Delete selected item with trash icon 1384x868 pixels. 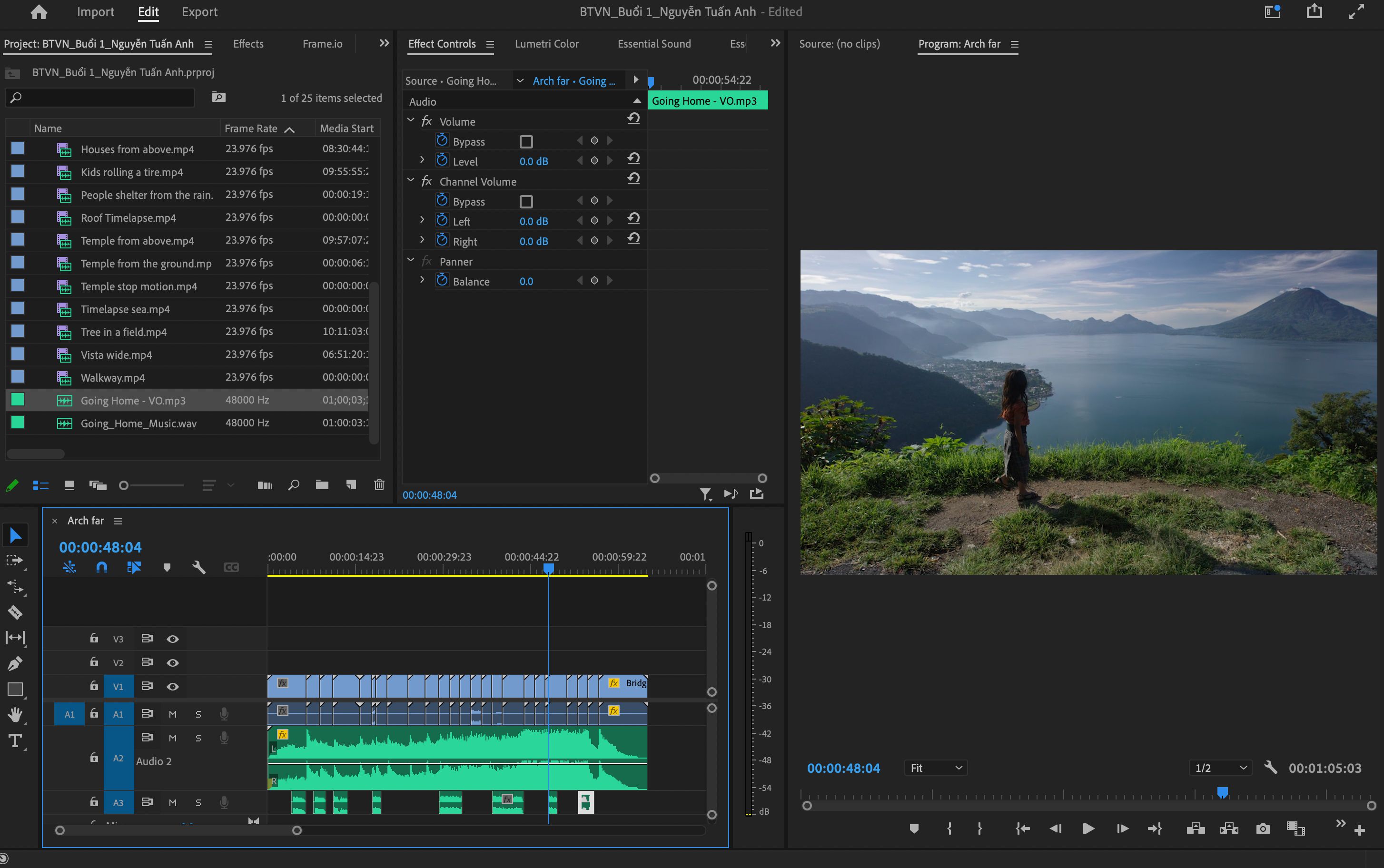(x=379, y=485)
